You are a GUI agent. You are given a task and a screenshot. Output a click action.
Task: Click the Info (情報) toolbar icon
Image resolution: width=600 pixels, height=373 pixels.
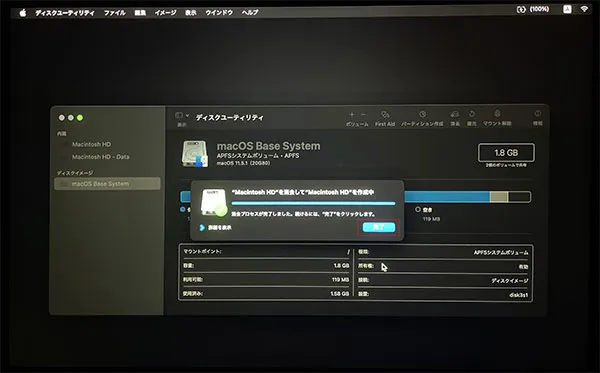(x=538, y=114)
